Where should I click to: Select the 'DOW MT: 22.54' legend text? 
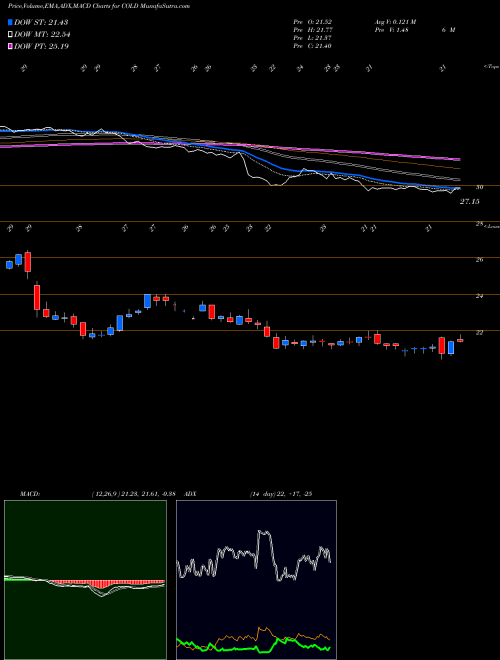click(42, 34)
